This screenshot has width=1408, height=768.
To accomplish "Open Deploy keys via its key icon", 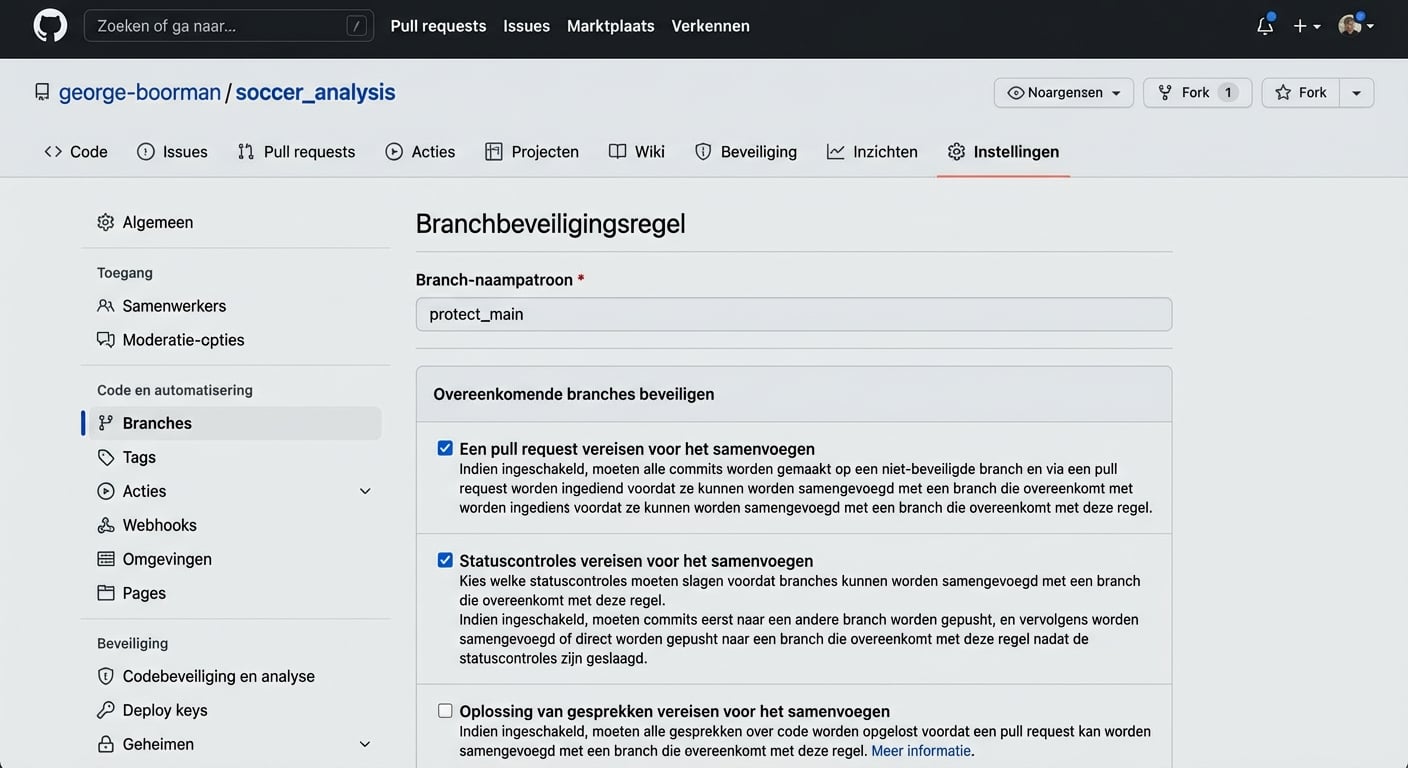I will (x=105, y=709).
